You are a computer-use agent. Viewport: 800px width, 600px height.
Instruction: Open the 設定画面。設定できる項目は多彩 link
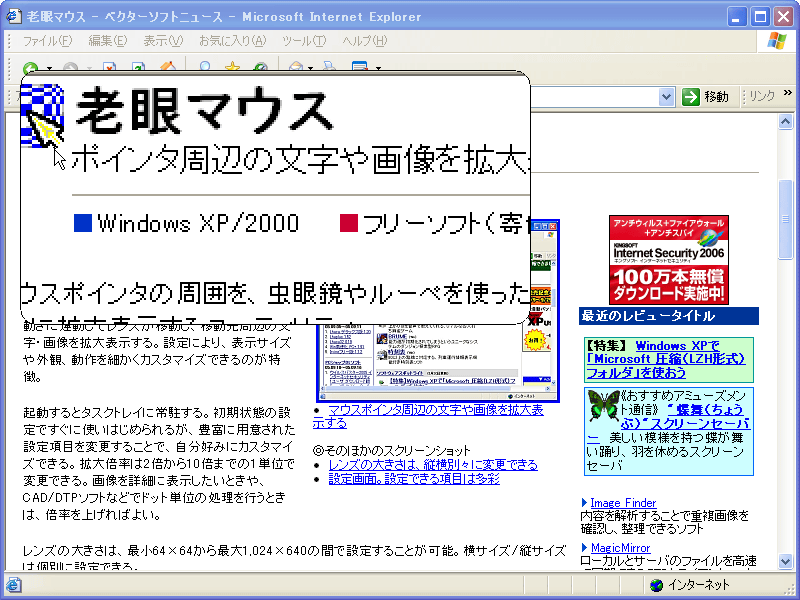click(414, 479)
